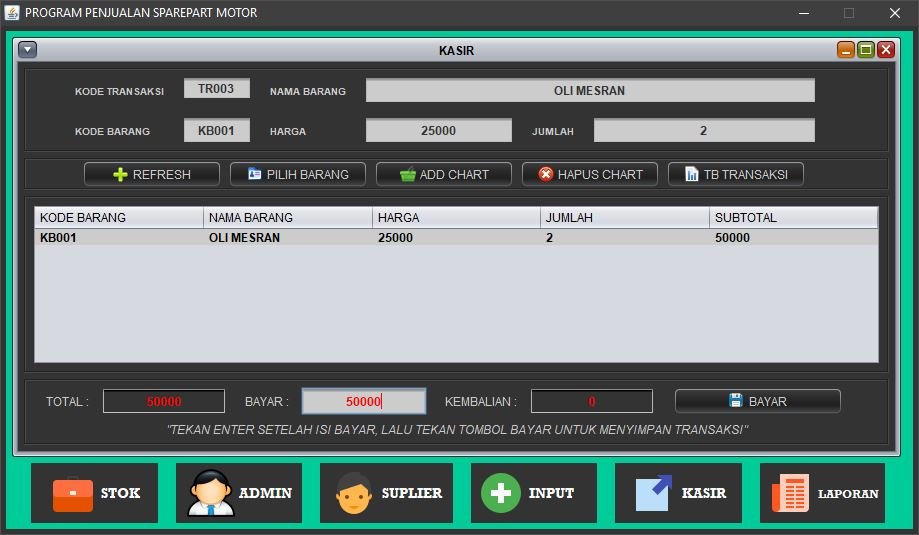The width and height of the screenshot is (919, 535).
Task: Click the JUMLAH quantity field
Action: point(703,130)
